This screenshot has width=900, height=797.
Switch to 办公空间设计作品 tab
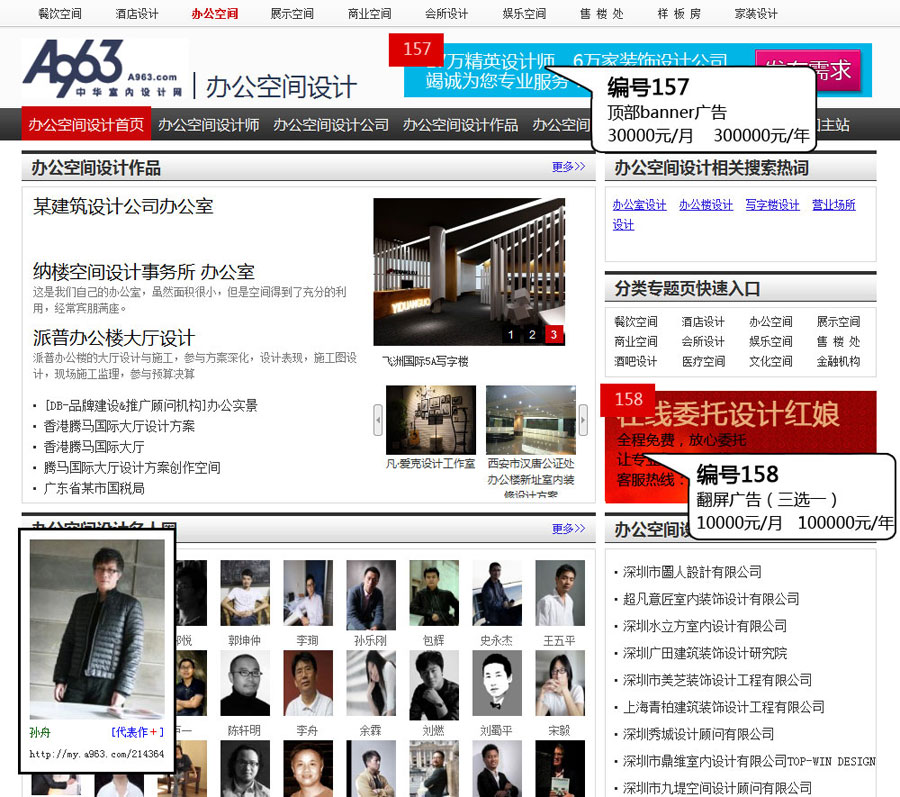[460, 125]
